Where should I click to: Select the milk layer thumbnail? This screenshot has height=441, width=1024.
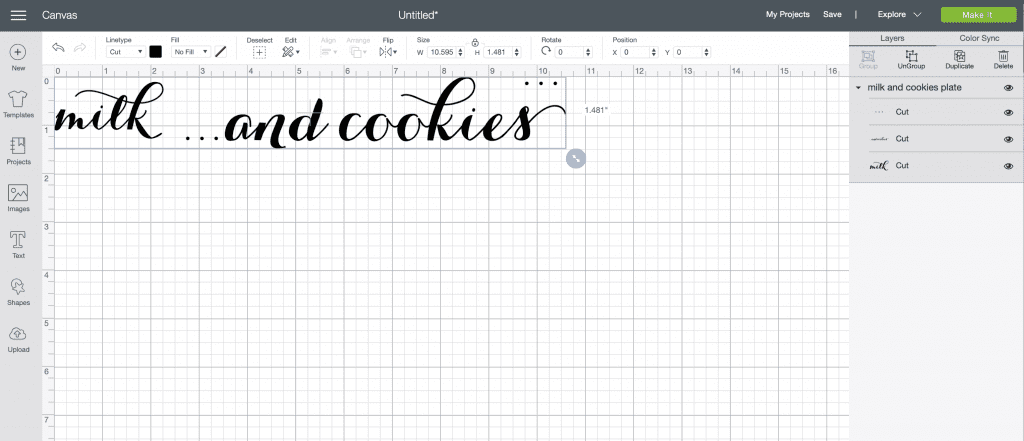pyautogui.click(x=879, y=166)
